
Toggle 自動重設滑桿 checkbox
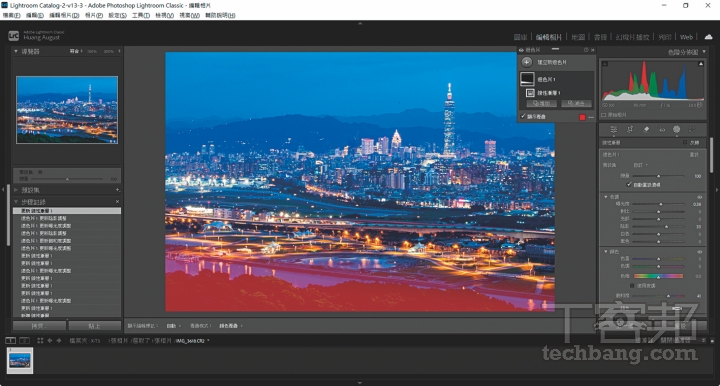(629, 185)
